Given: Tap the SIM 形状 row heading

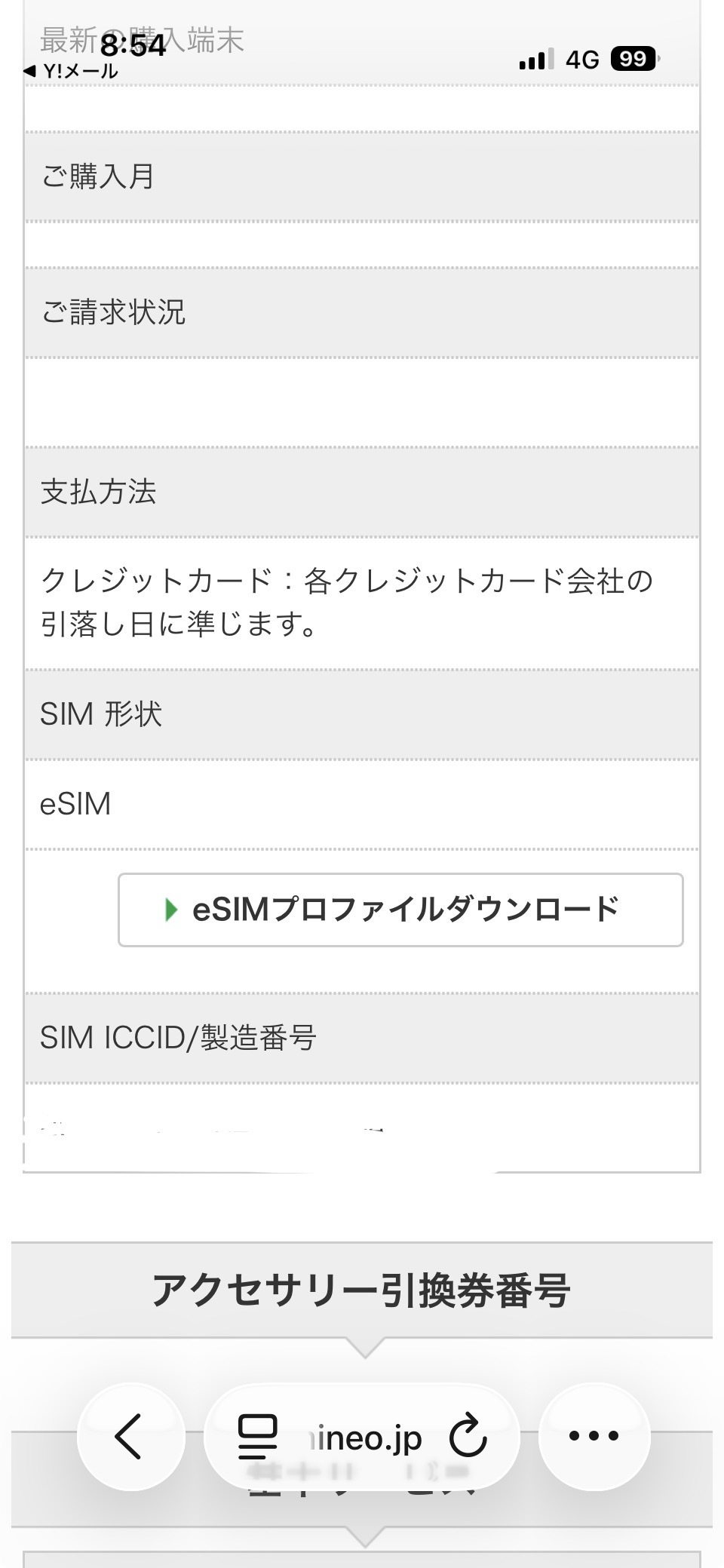Looking at the screenshot, I should [x=101, y=714].
